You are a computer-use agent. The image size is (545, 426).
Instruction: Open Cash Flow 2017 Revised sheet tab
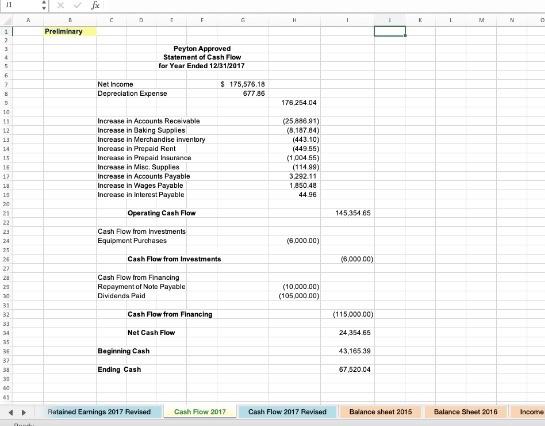(287, 412)
